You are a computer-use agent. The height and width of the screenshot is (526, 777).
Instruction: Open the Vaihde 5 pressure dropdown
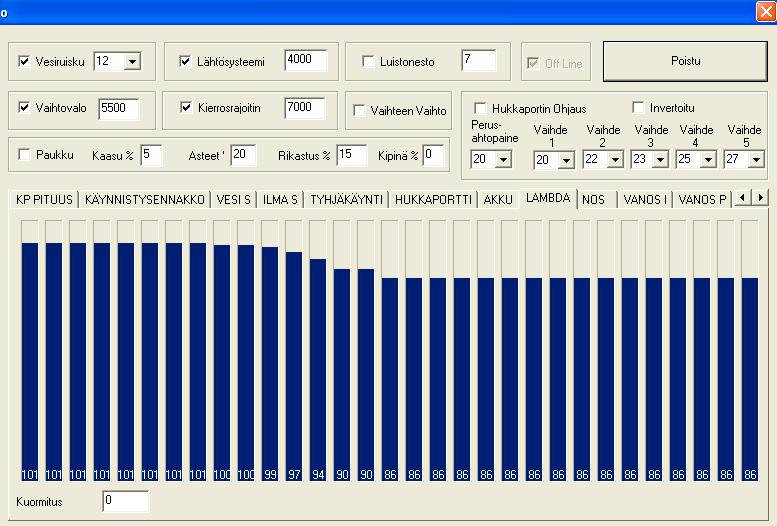click(756, 160)
